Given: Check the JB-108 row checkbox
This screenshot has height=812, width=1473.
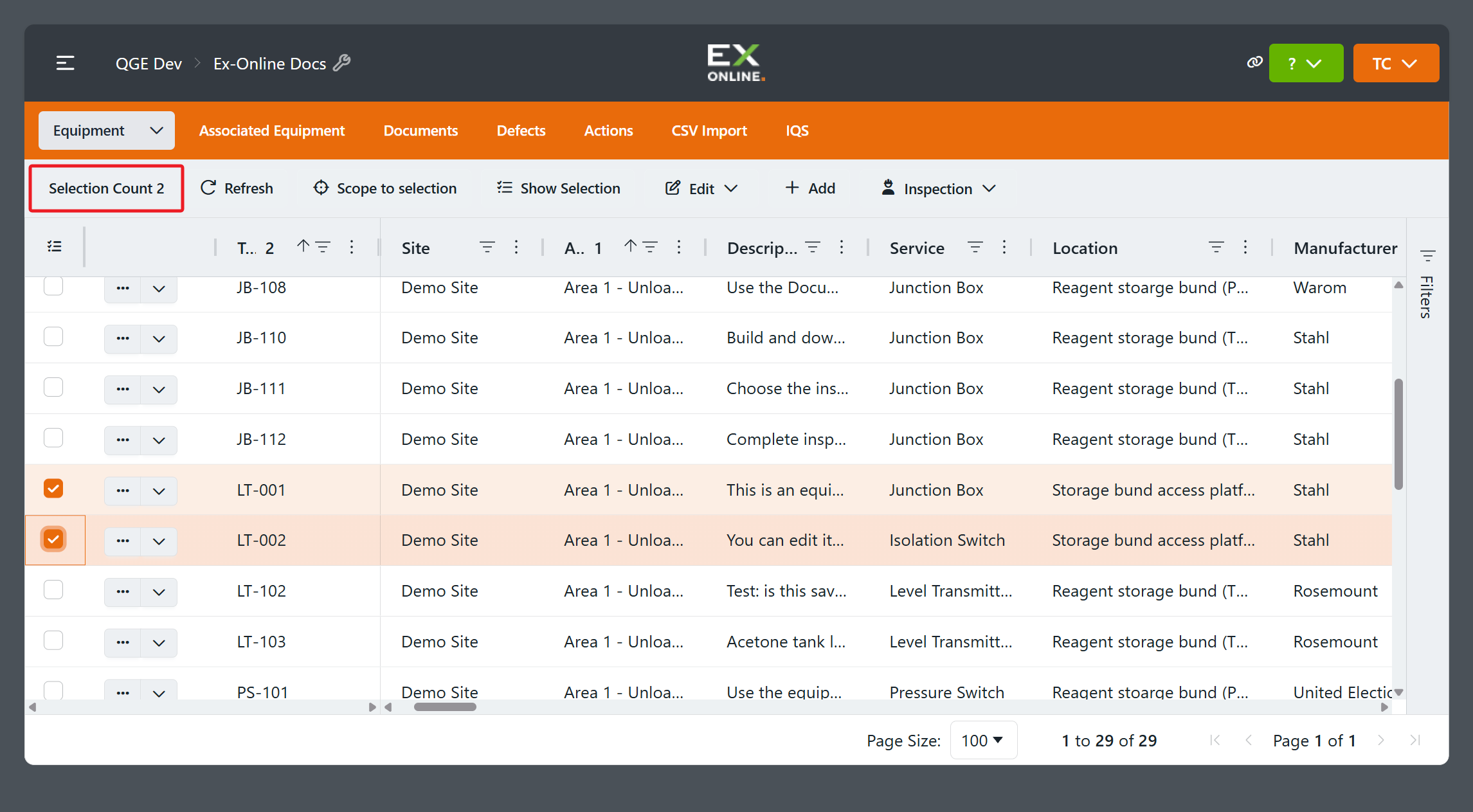Looking at the screenshot, I should [53, 286].
